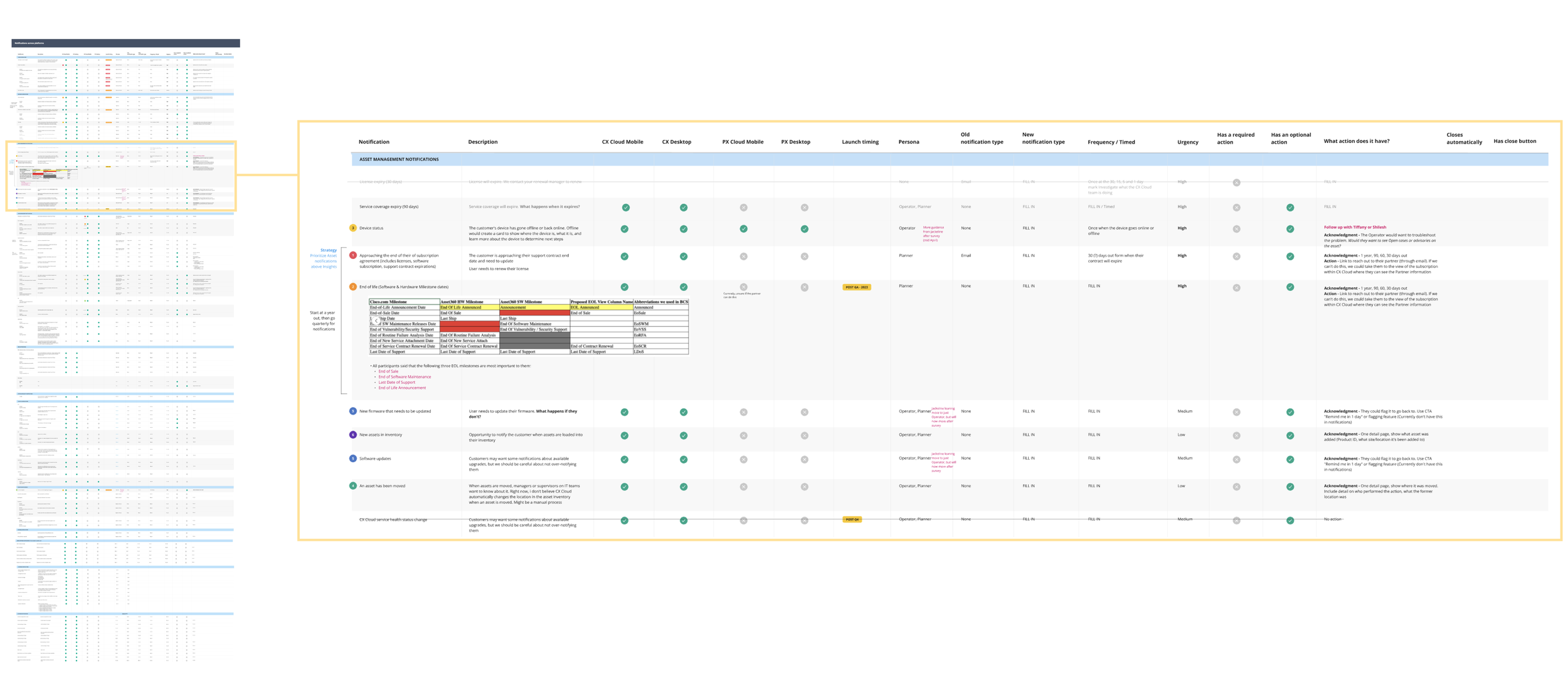Click the pink "Follow up with Tiffany or Shilesh" note
1568x700 pixels.
click(1355, 227)
